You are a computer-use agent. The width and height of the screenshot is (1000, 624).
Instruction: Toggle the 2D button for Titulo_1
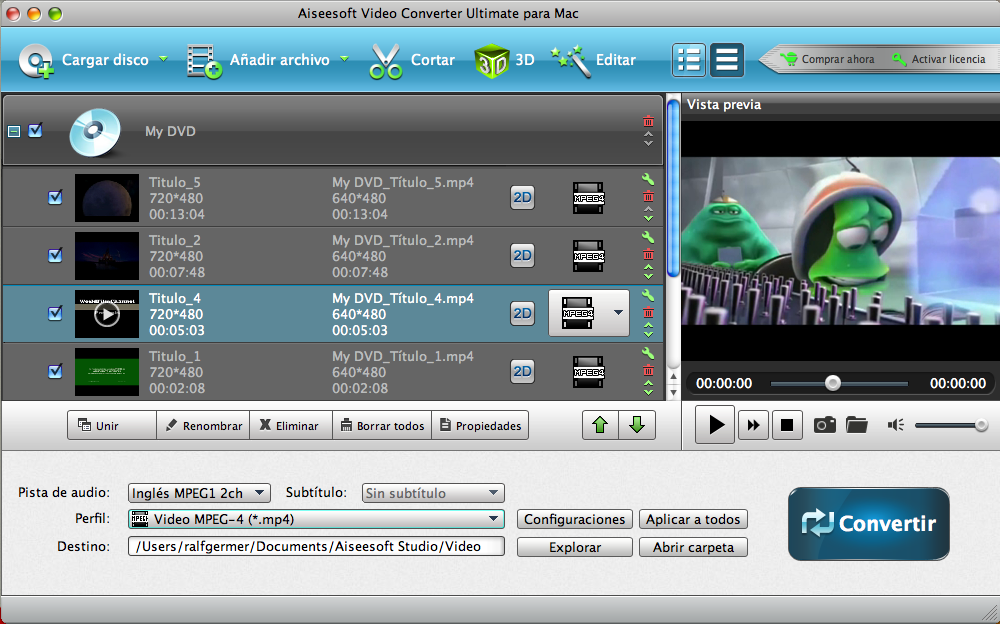point(522,371)
